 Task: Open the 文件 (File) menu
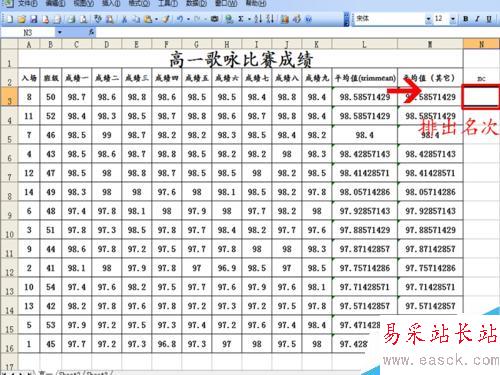coord(27,3)
